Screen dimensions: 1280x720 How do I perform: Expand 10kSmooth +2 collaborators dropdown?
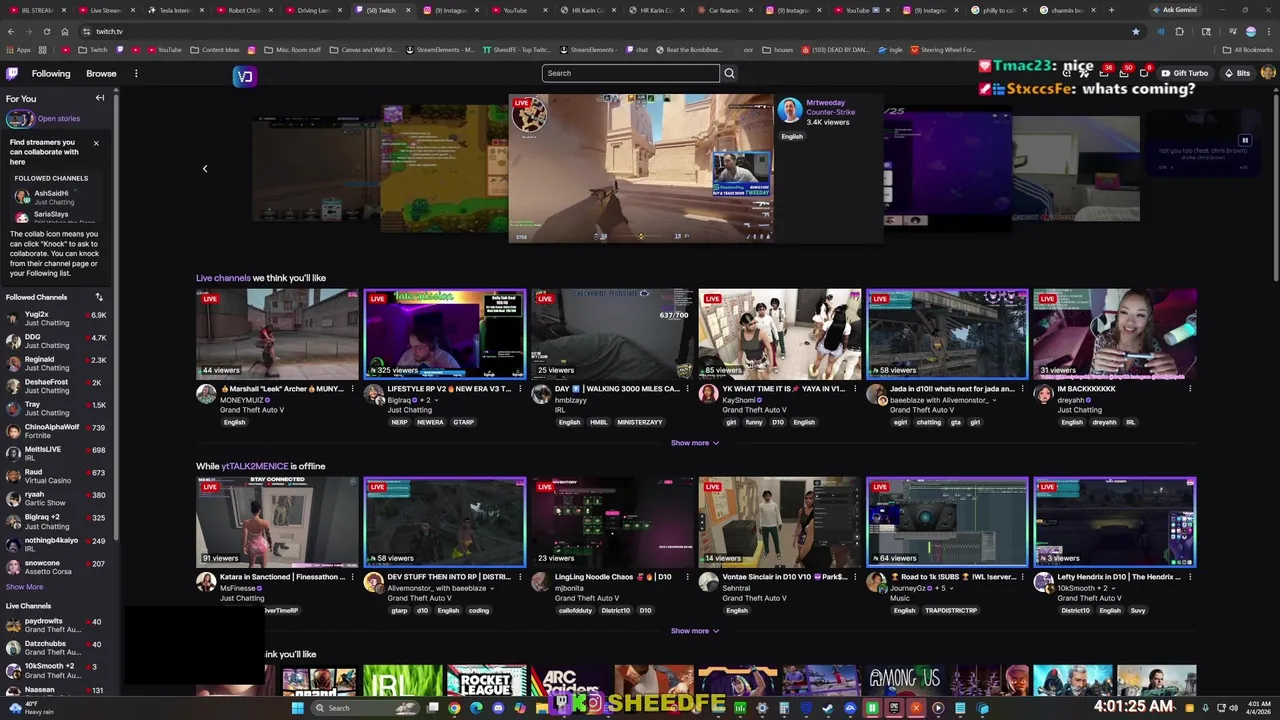click(1112, 588)
